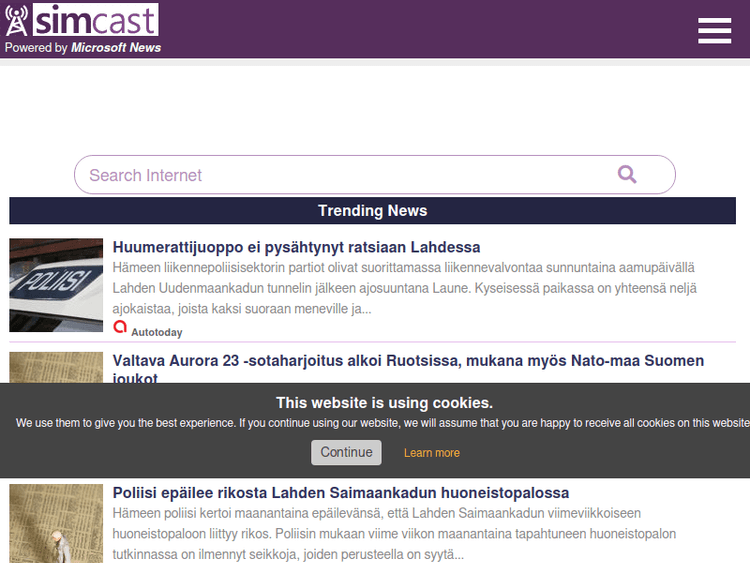Image resolution: width=750 pixels, height=563 pixels.
Task: Open the Valtava Aurora 23 -sotaharjoitus headline
Action: (408, 361)
